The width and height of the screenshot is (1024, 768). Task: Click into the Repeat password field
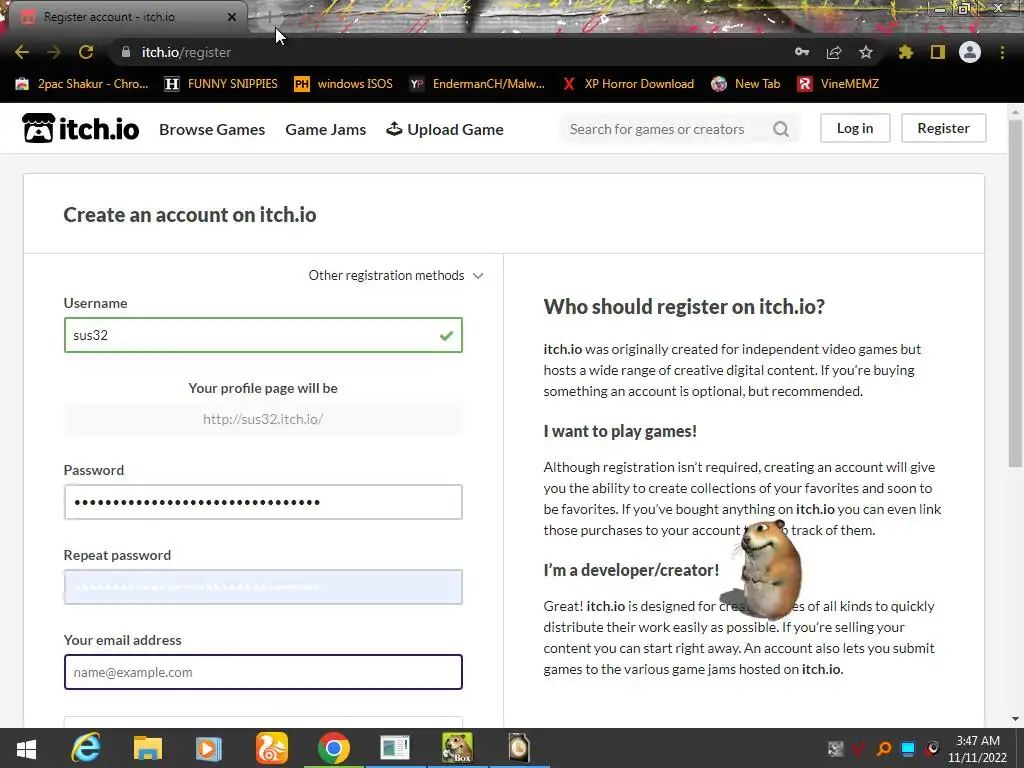click(x=263, y=587)
